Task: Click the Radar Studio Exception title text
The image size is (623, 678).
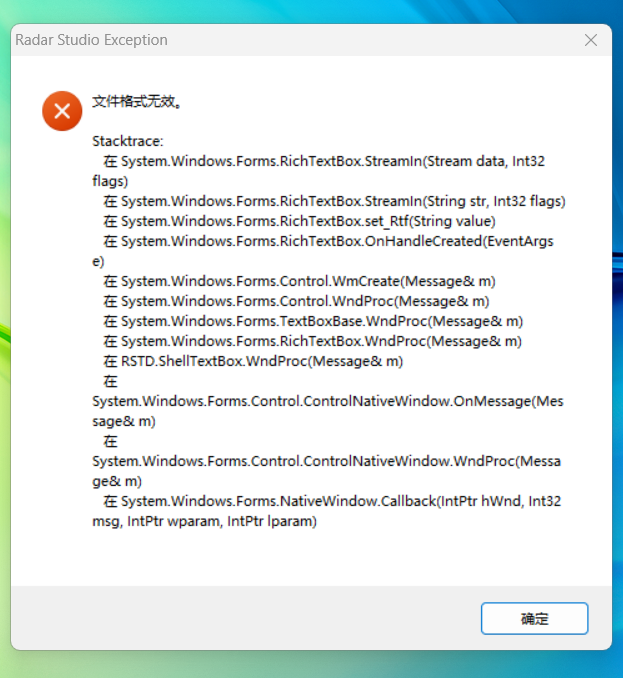Action: (x=91, y=40)
